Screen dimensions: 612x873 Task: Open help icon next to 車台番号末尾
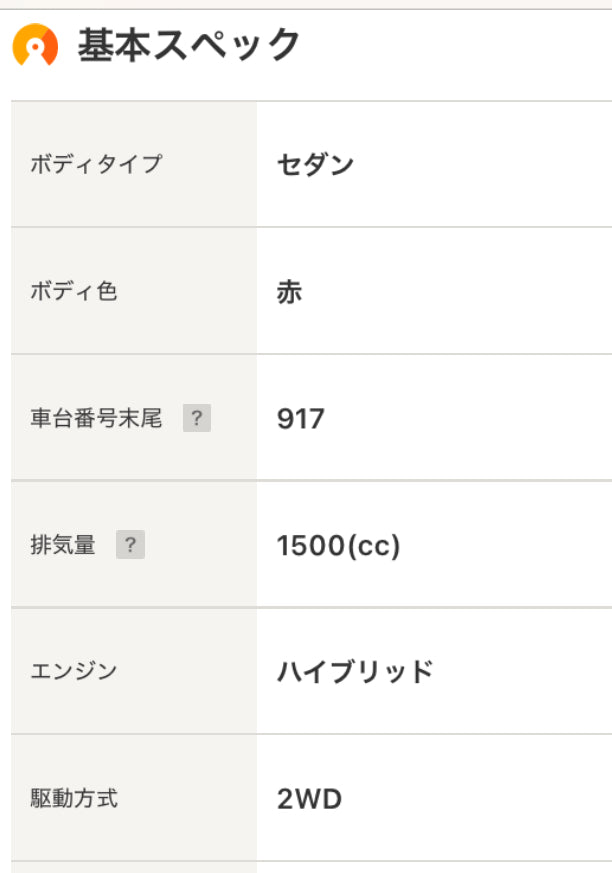coord(197,418)
